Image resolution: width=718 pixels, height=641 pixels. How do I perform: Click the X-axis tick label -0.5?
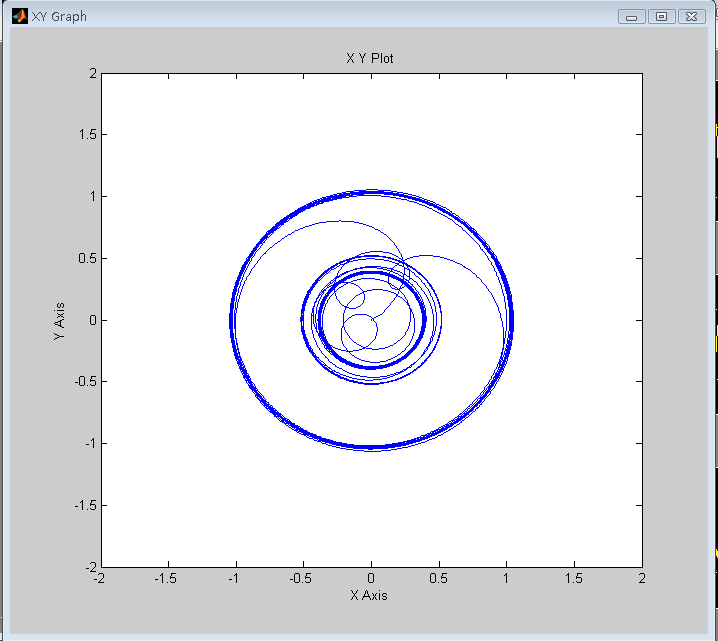point(301,579)
